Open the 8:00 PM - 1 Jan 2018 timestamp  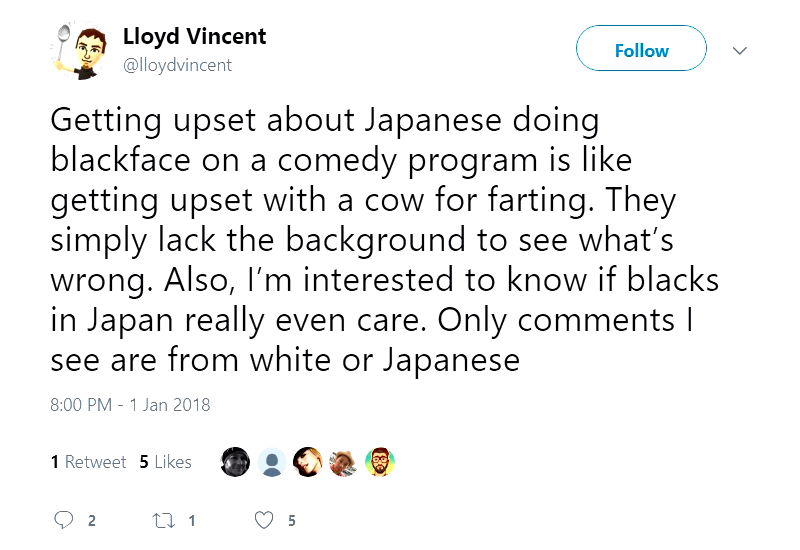(130, 405)
